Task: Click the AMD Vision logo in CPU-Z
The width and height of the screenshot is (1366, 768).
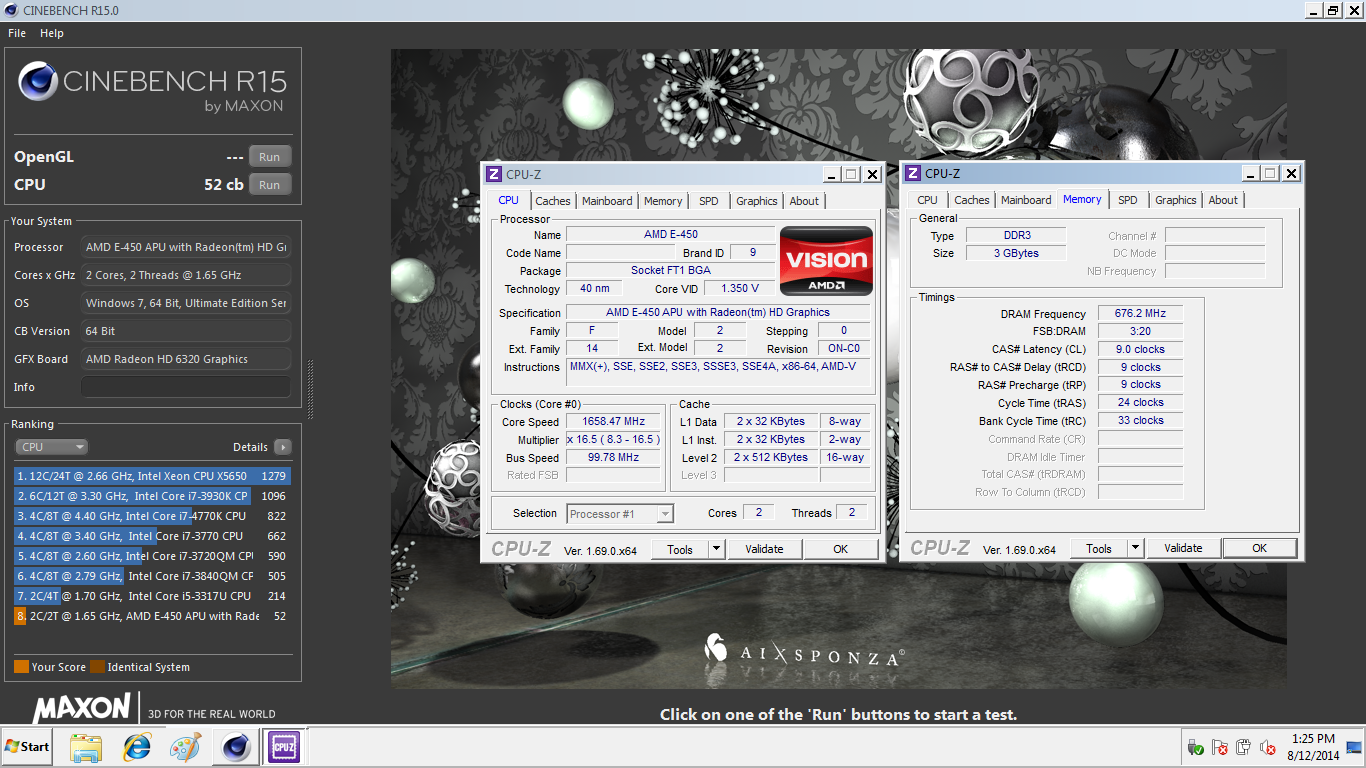Action: tap(826, 260)
